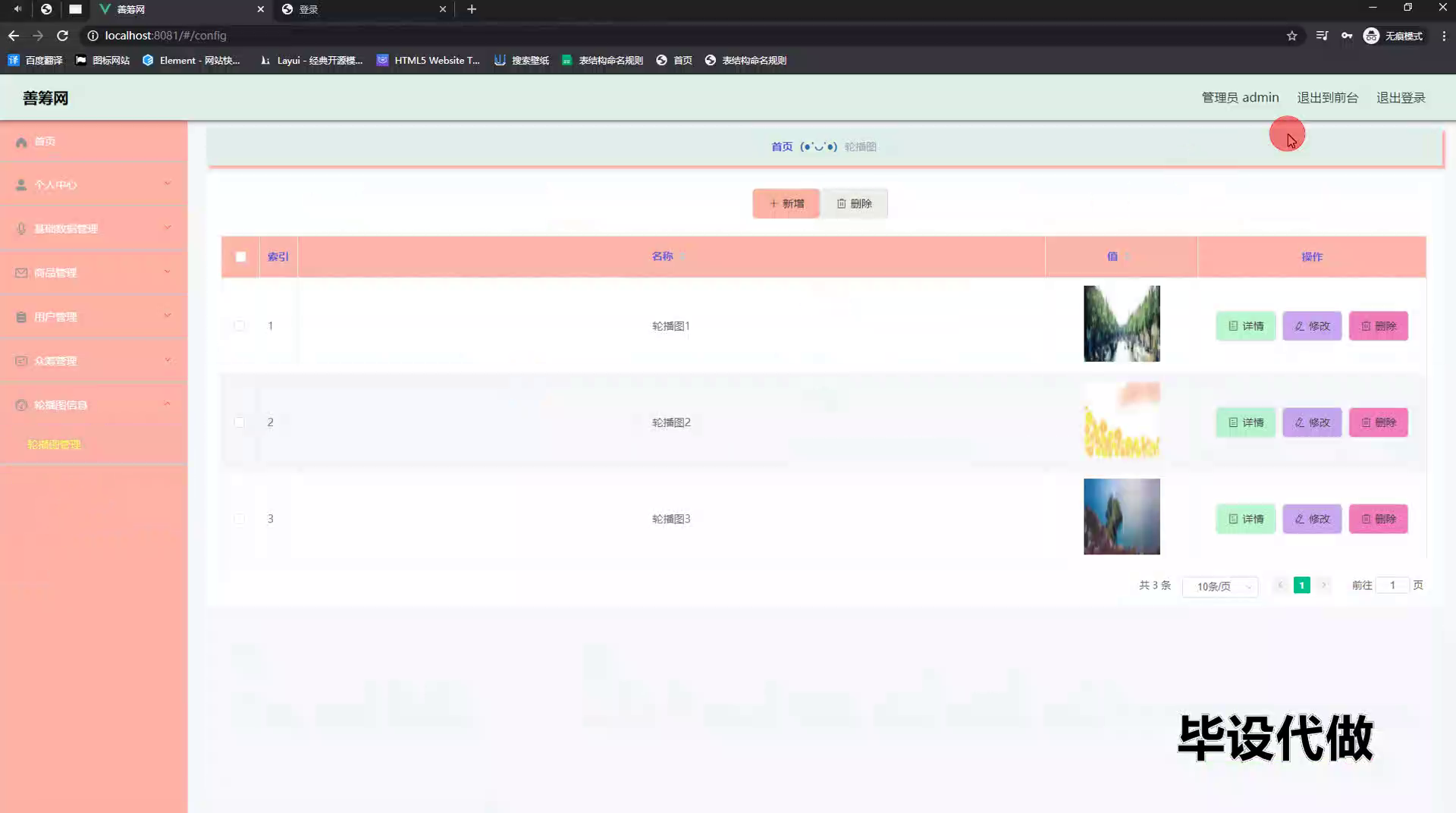Click the microphone icon beside 基础数据管理
The width and height of the screenshot is (1456, 813).
[21, 229]
